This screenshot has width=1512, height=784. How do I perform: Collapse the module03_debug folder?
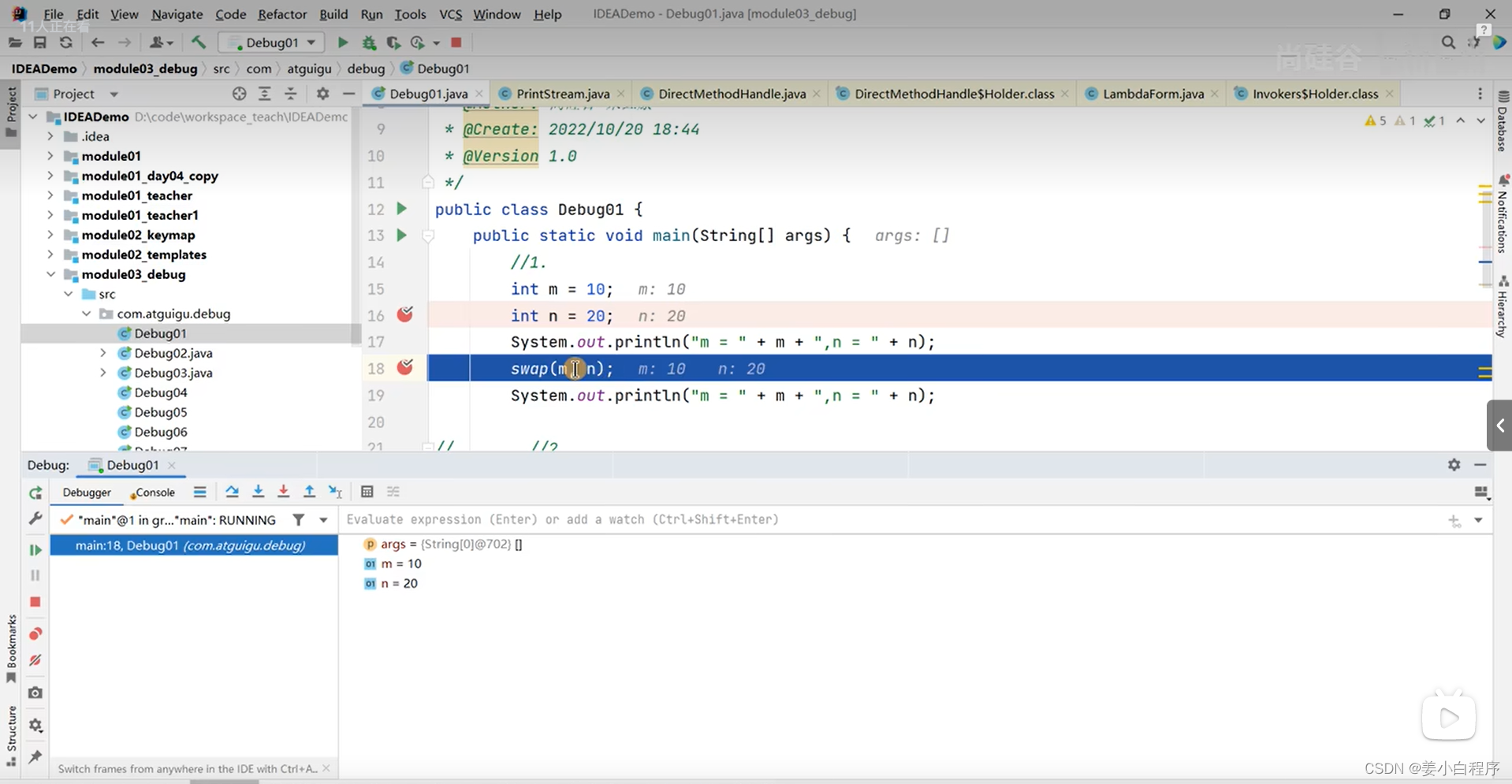click(50, 274)
